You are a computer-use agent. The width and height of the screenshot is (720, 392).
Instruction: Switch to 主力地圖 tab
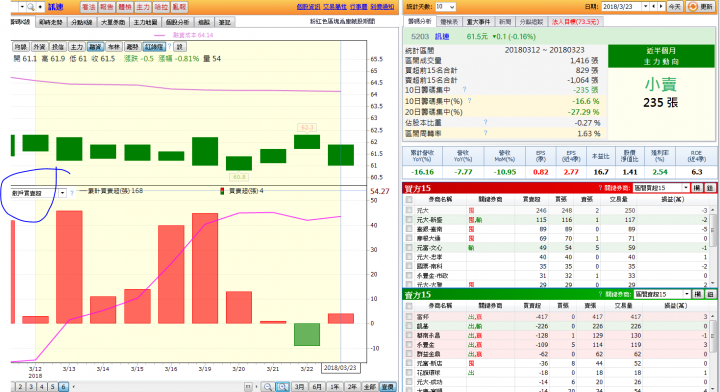tap(145, 22)
